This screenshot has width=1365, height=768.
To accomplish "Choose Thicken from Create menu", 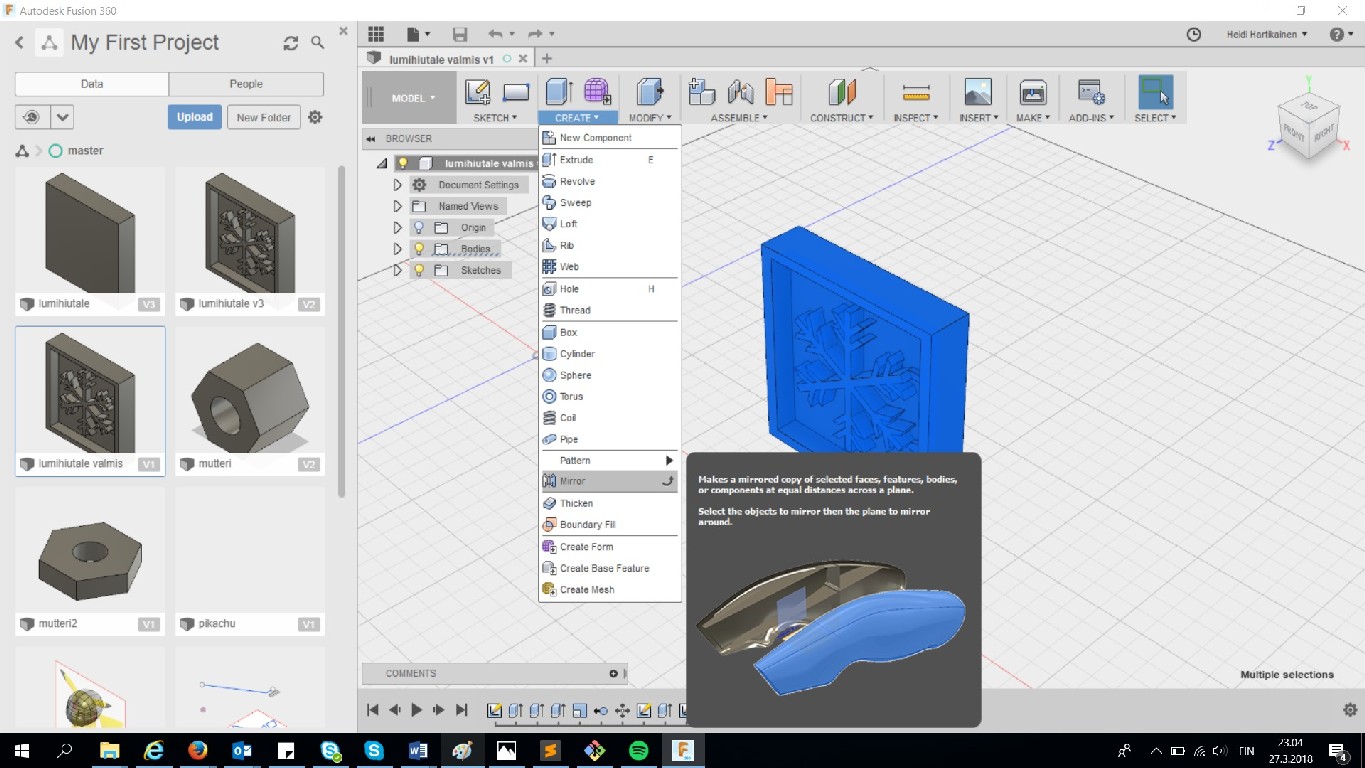I will click(x=610, y=503).
